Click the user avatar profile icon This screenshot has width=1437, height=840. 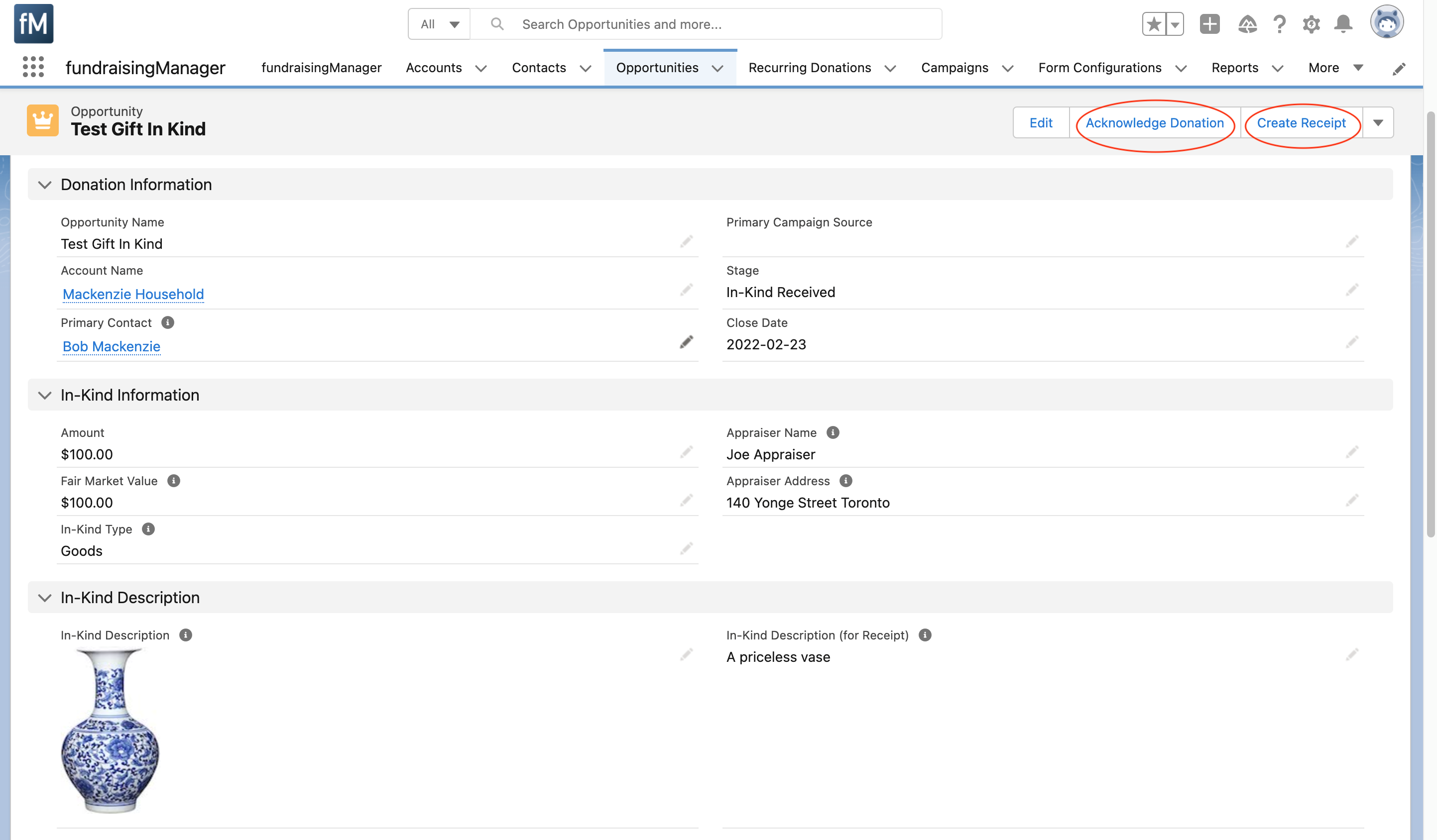[1387, 23]
